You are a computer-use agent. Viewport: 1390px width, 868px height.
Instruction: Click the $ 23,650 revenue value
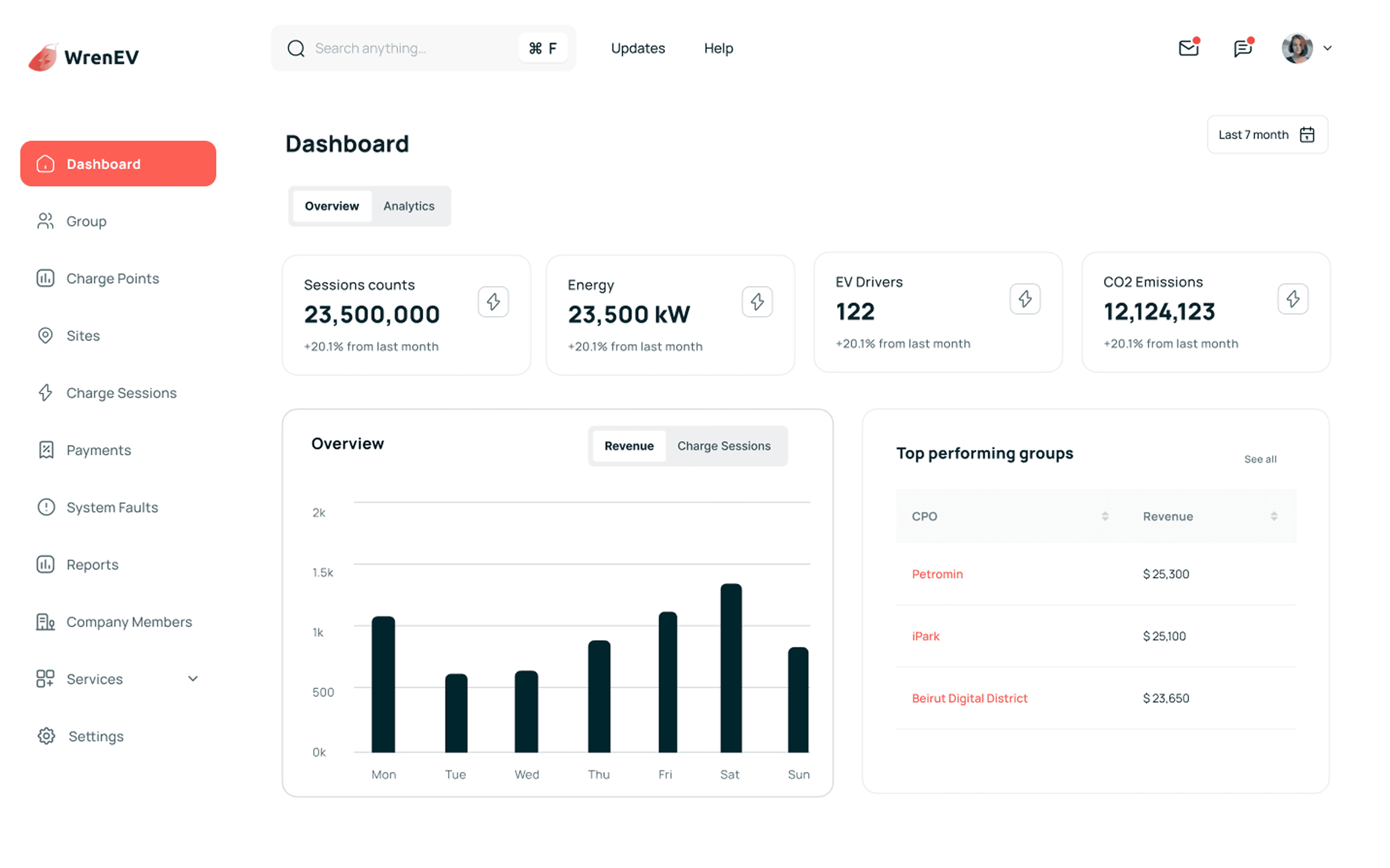point(1165,698)
